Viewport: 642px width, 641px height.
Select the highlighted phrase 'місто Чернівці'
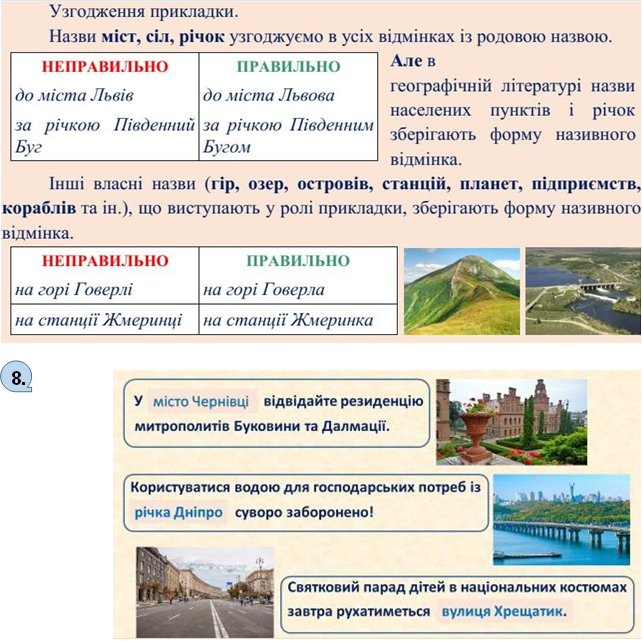[201, 402]
